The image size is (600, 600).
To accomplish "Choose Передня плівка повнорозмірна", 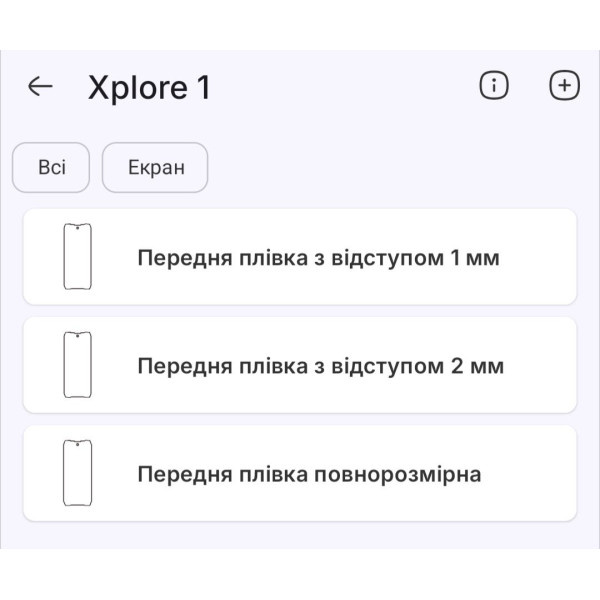I will (309, 474).
